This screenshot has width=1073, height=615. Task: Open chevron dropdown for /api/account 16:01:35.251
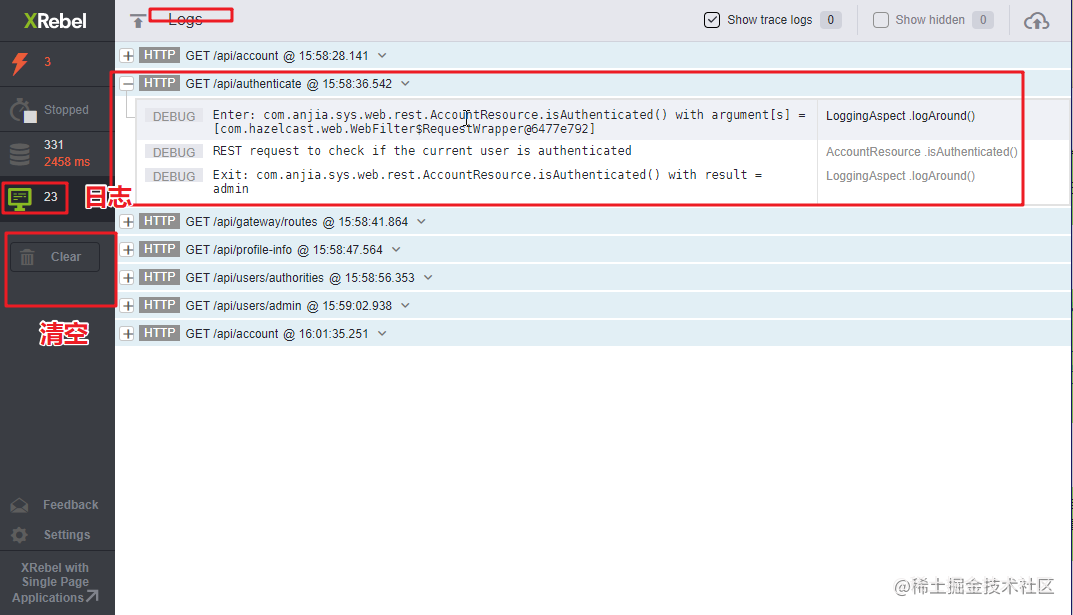(x=383, y=334)
